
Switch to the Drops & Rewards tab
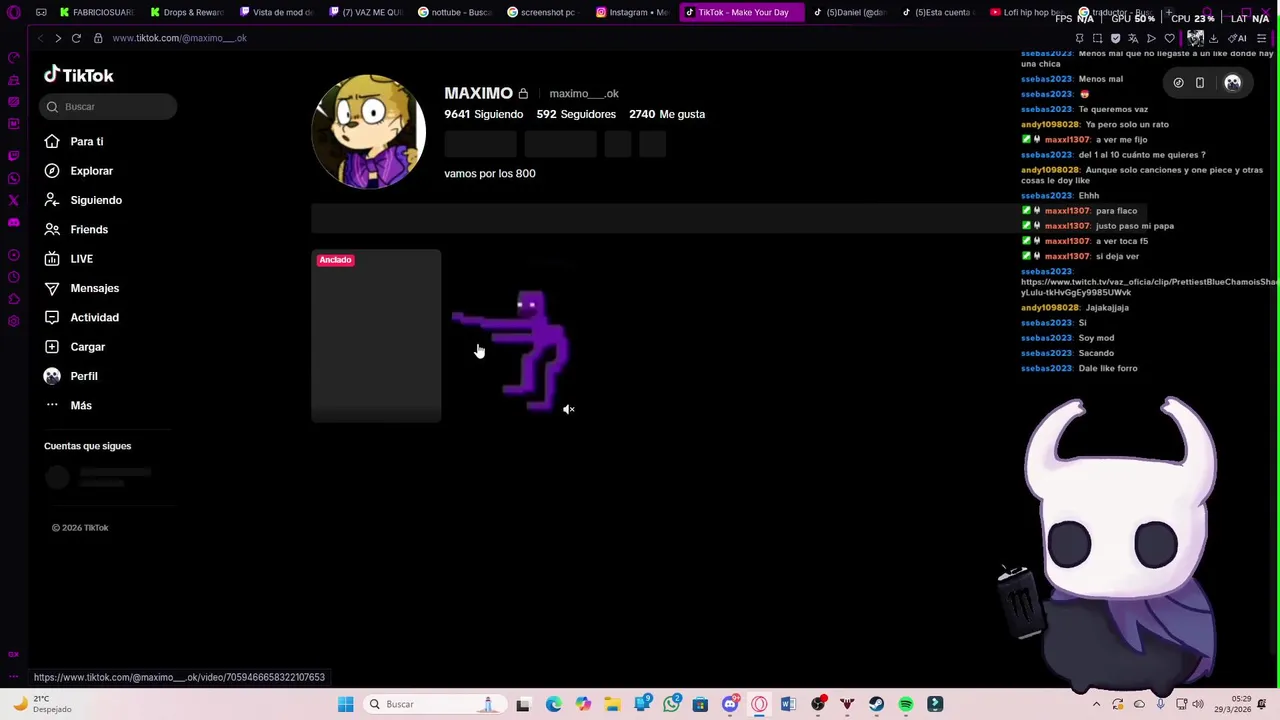(187, 12)
